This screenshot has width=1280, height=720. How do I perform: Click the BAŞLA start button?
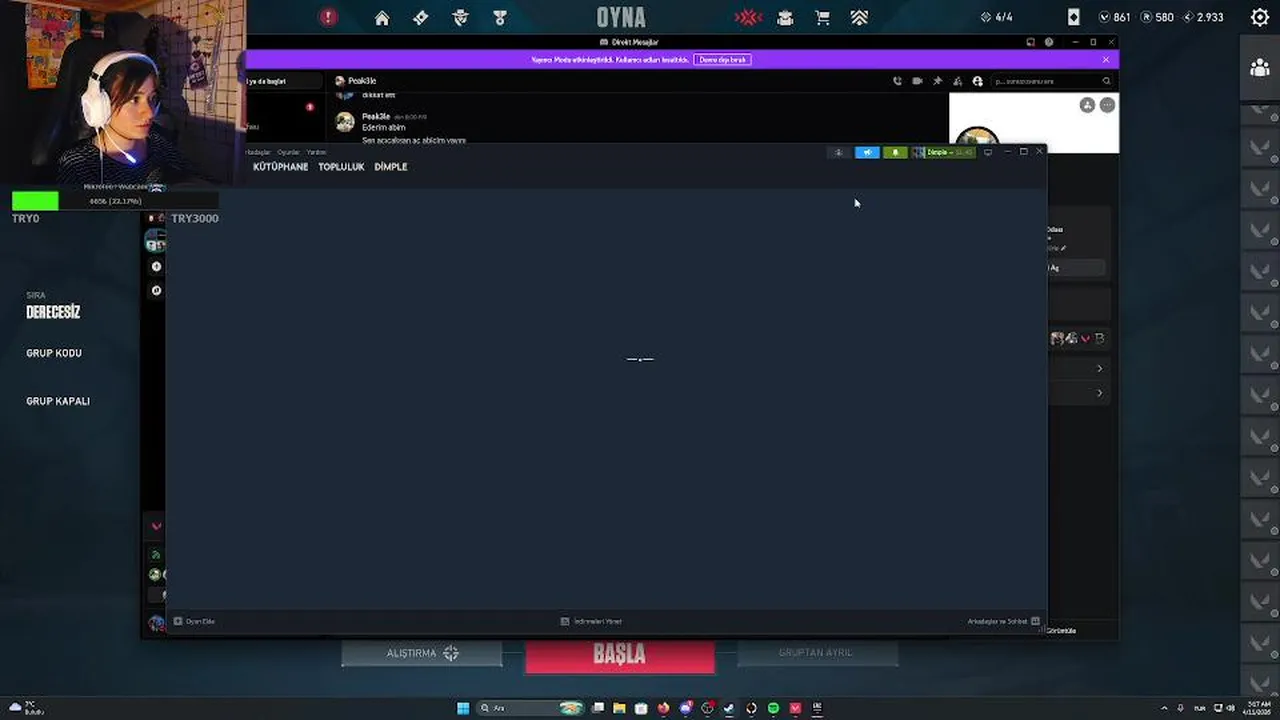click(x=620, y=654)
